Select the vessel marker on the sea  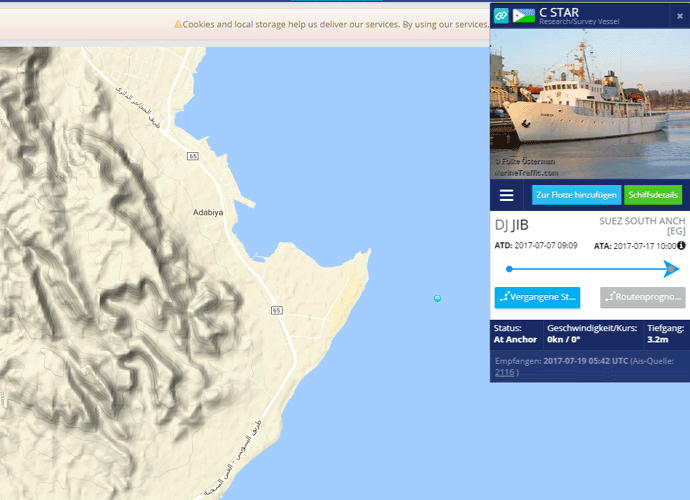click(437, 298)
